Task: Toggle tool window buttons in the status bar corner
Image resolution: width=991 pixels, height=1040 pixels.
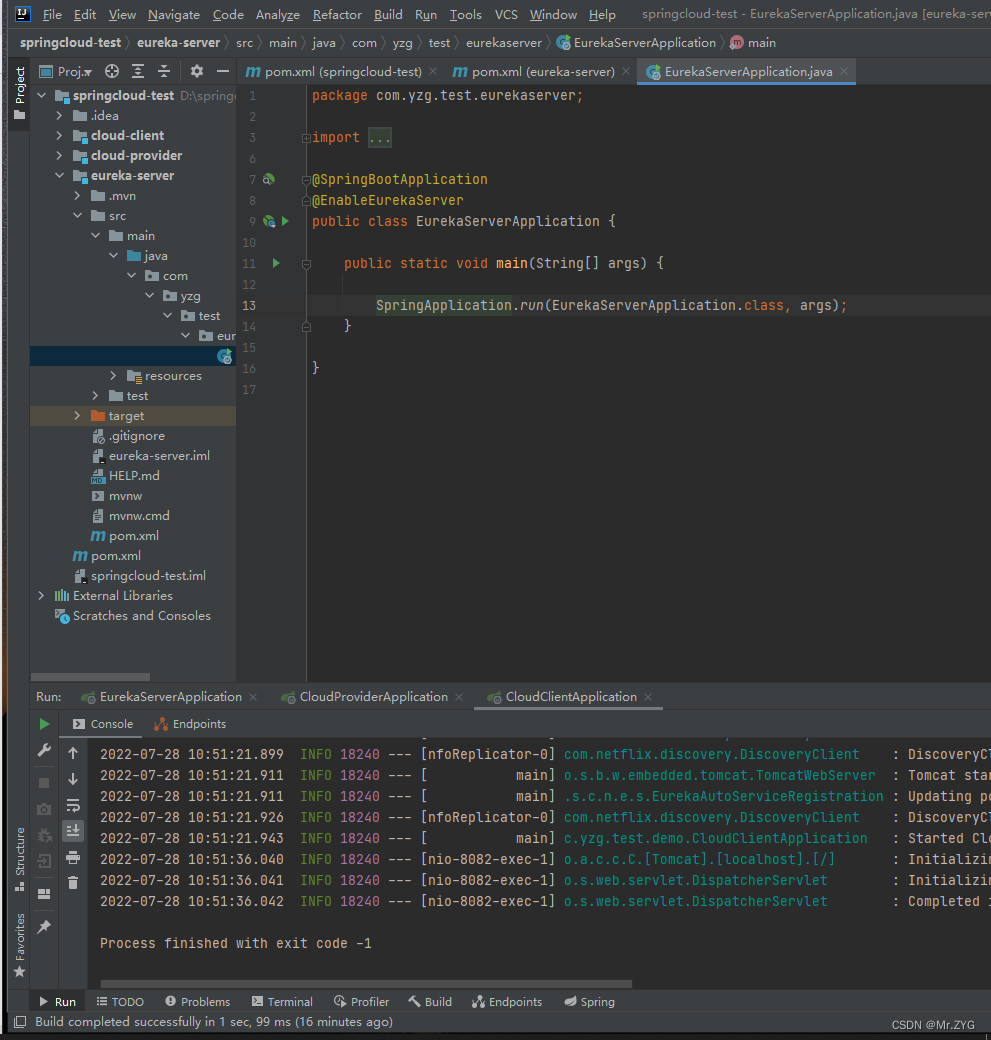Action: pos(20,1021)
